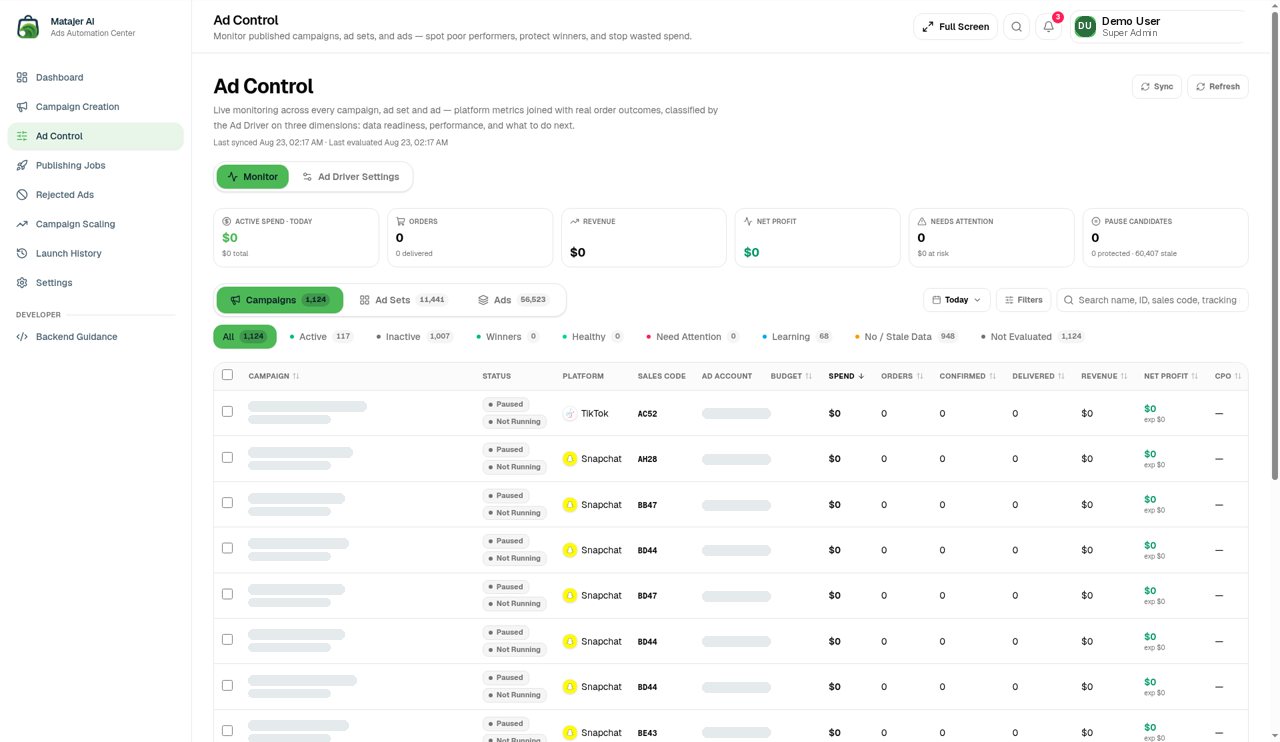This screenshot has height=742, width=1280.
Task: Click the DU user avatar
Action: pos(1085,27)
